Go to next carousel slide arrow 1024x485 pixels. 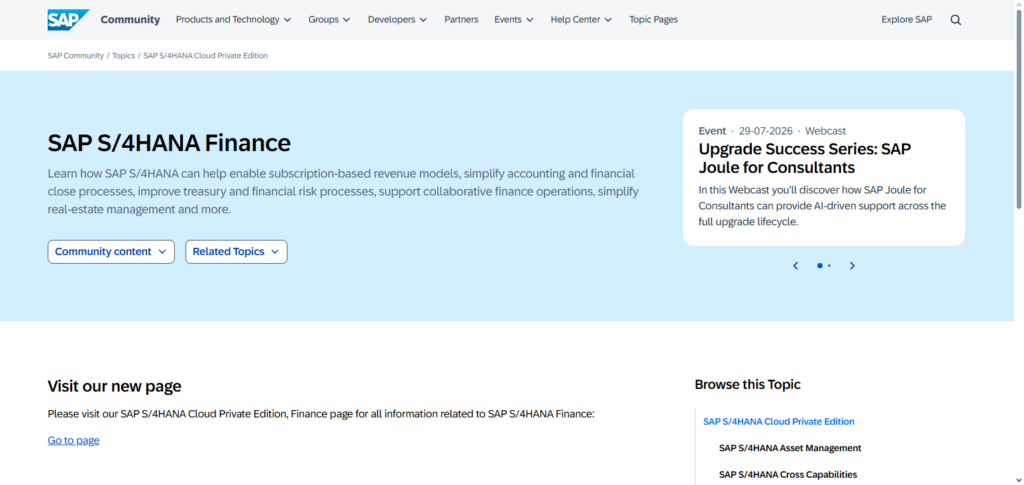click(x=852, y=266)
